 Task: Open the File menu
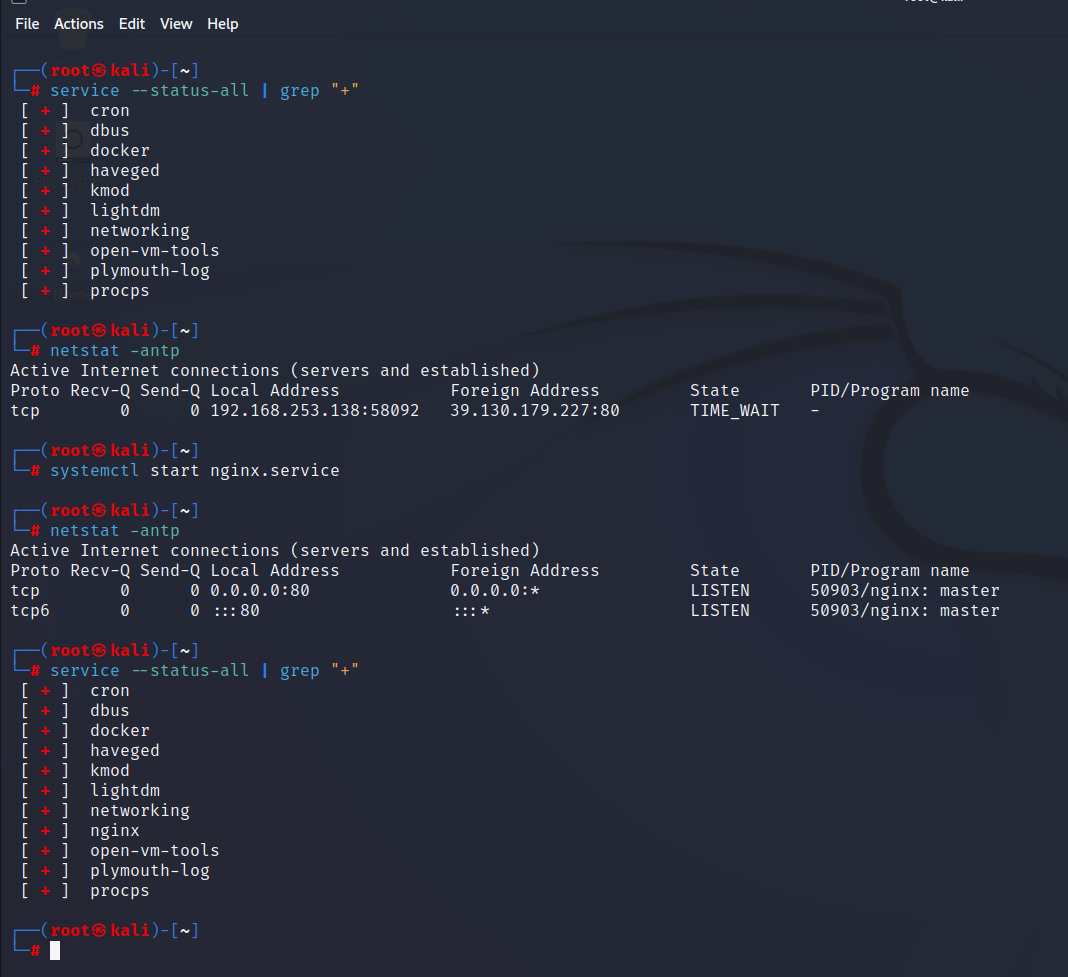(x=27, y=24)
